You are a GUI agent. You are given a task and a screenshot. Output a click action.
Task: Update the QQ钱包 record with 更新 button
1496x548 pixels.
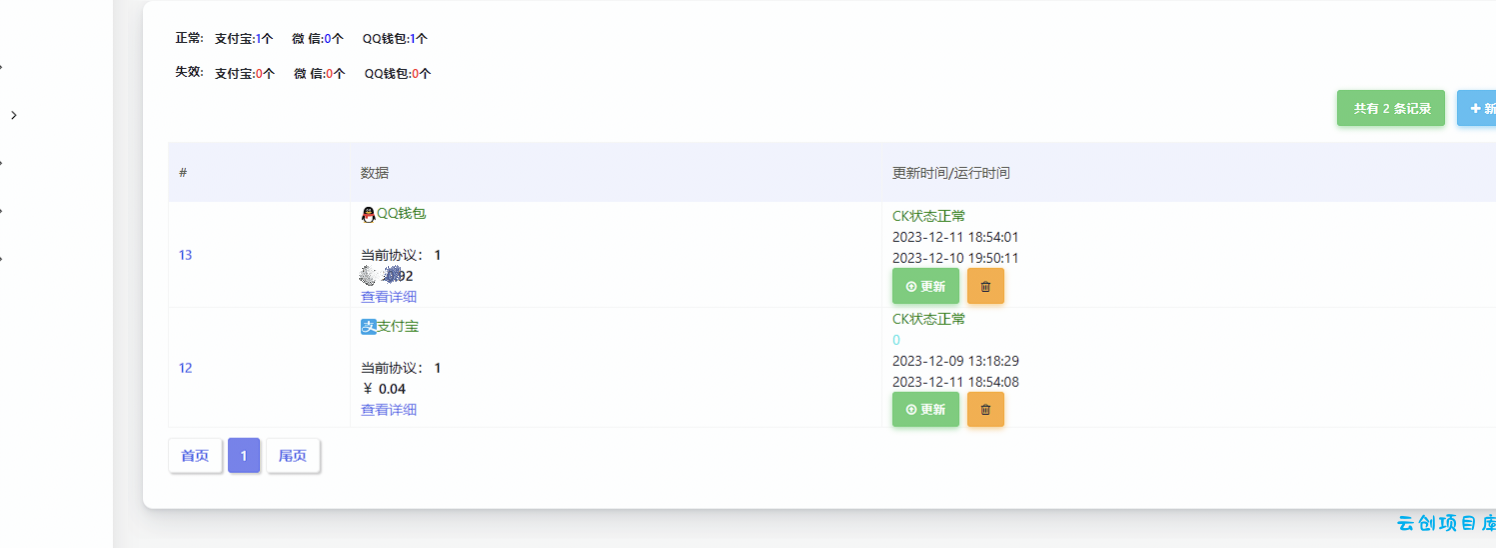tap(925, 286)
